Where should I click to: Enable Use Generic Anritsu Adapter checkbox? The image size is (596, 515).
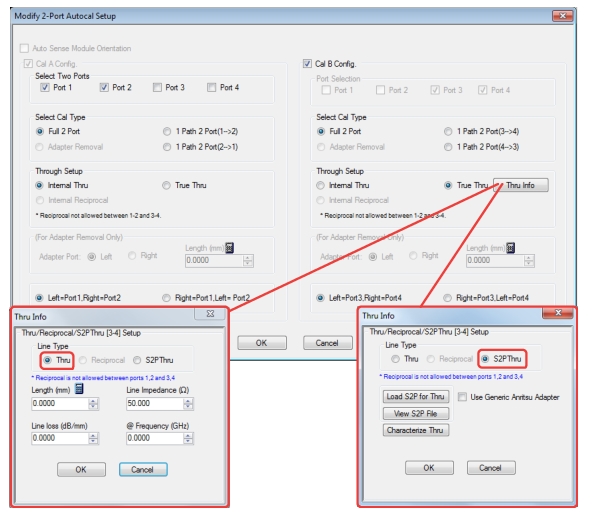click(462, 397)
